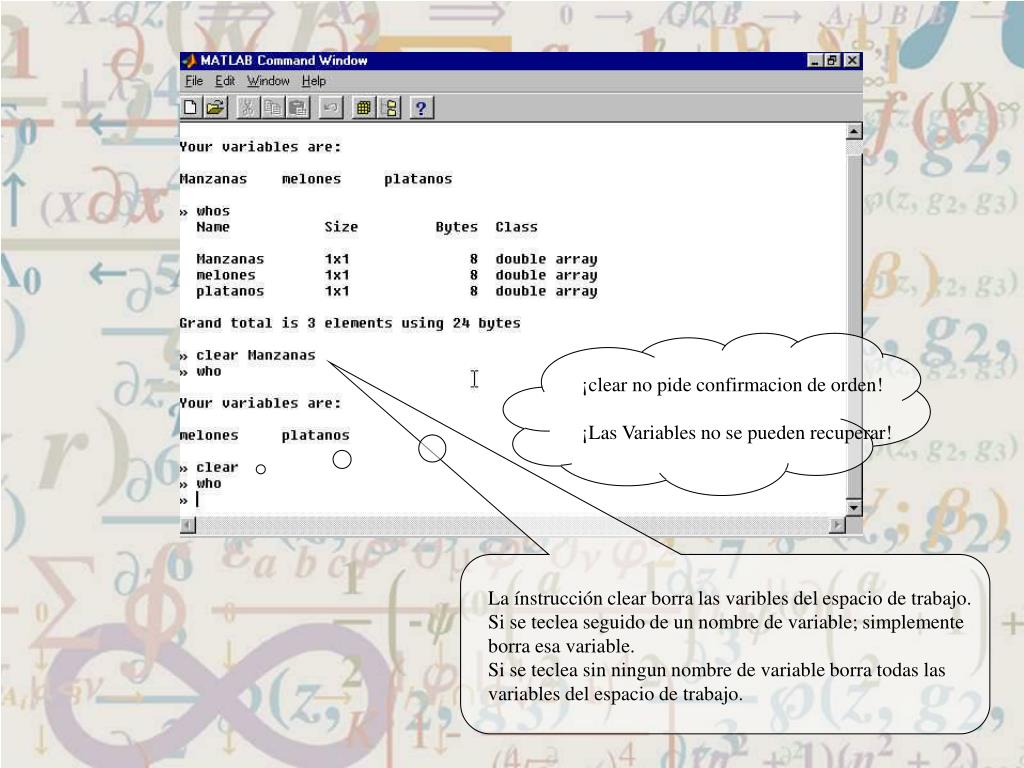This screenshot has width=1024, height=768.
Task: Click the horizontal scrollbar left arrow
Action: pyautogui.click(x=188, y=524)
